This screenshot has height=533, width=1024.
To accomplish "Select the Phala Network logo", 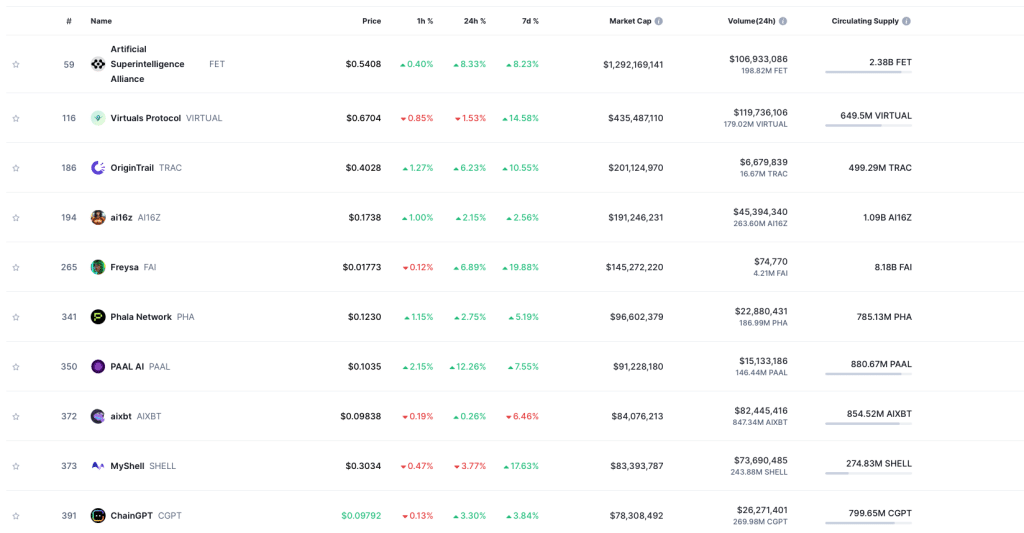I will (x=98, y=317).
